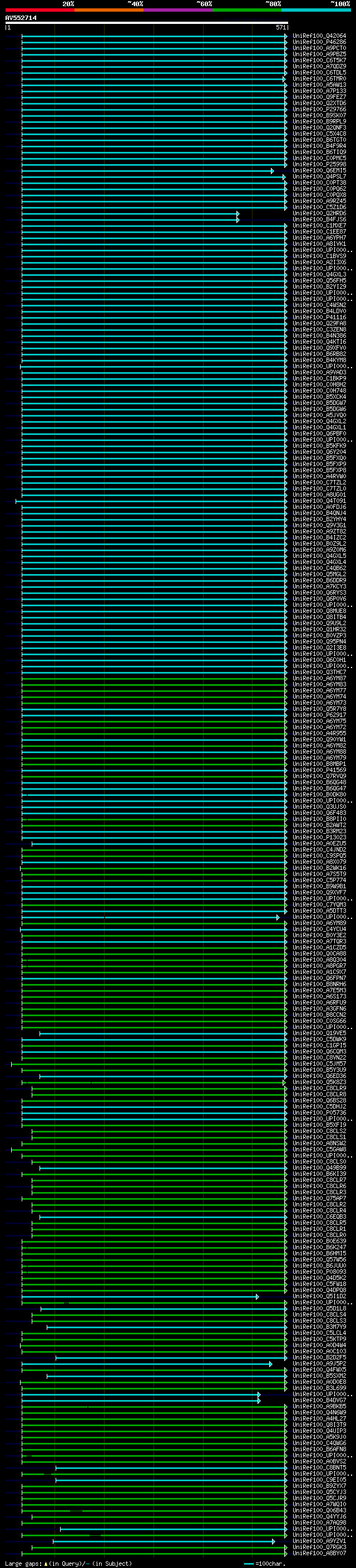This screenshot has width=356, height=1568.
Task: Select hit UniRef100_A8X079
Action: tap(319, 862)
